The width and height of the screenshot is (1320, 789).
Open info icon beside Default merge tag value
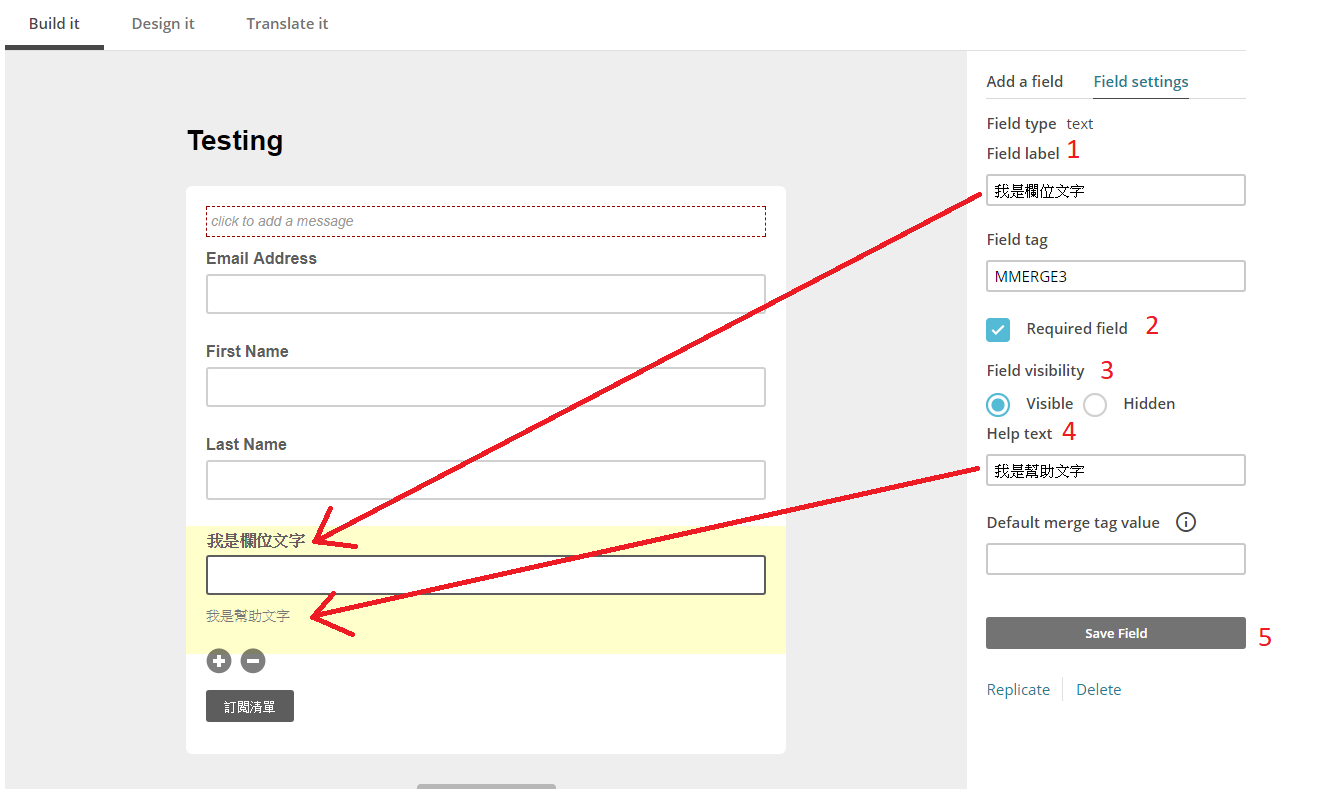coord(1186,522)
